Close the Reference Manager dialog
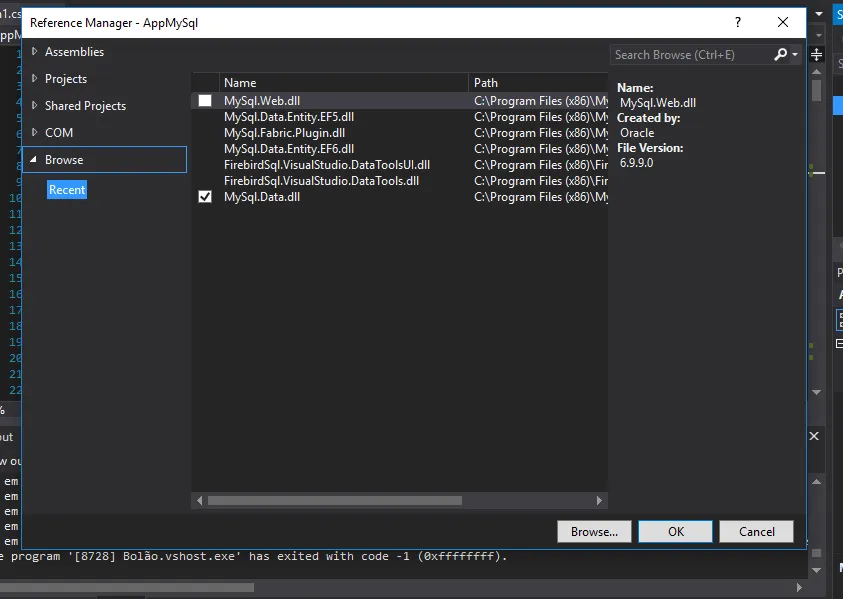Screen dimensions: 843x599 [783, 22]
